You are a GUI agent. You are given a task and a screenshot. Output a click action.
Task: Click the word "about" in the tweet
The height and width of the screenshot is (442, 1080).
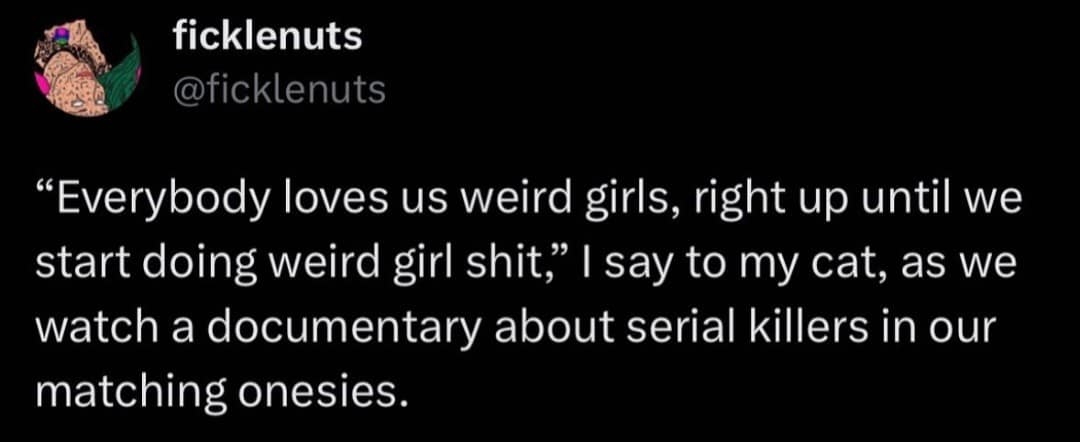(536, 326)
